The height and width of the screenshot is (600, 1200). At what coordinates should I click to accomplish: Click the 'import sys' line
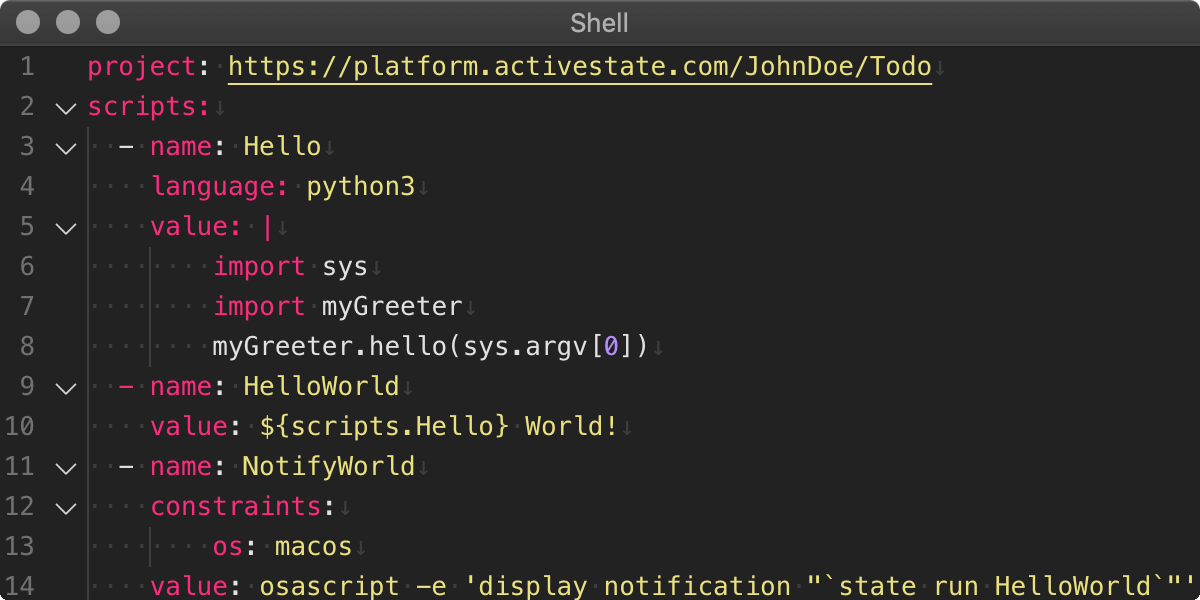pyautogui.click(x=290, y=267)
